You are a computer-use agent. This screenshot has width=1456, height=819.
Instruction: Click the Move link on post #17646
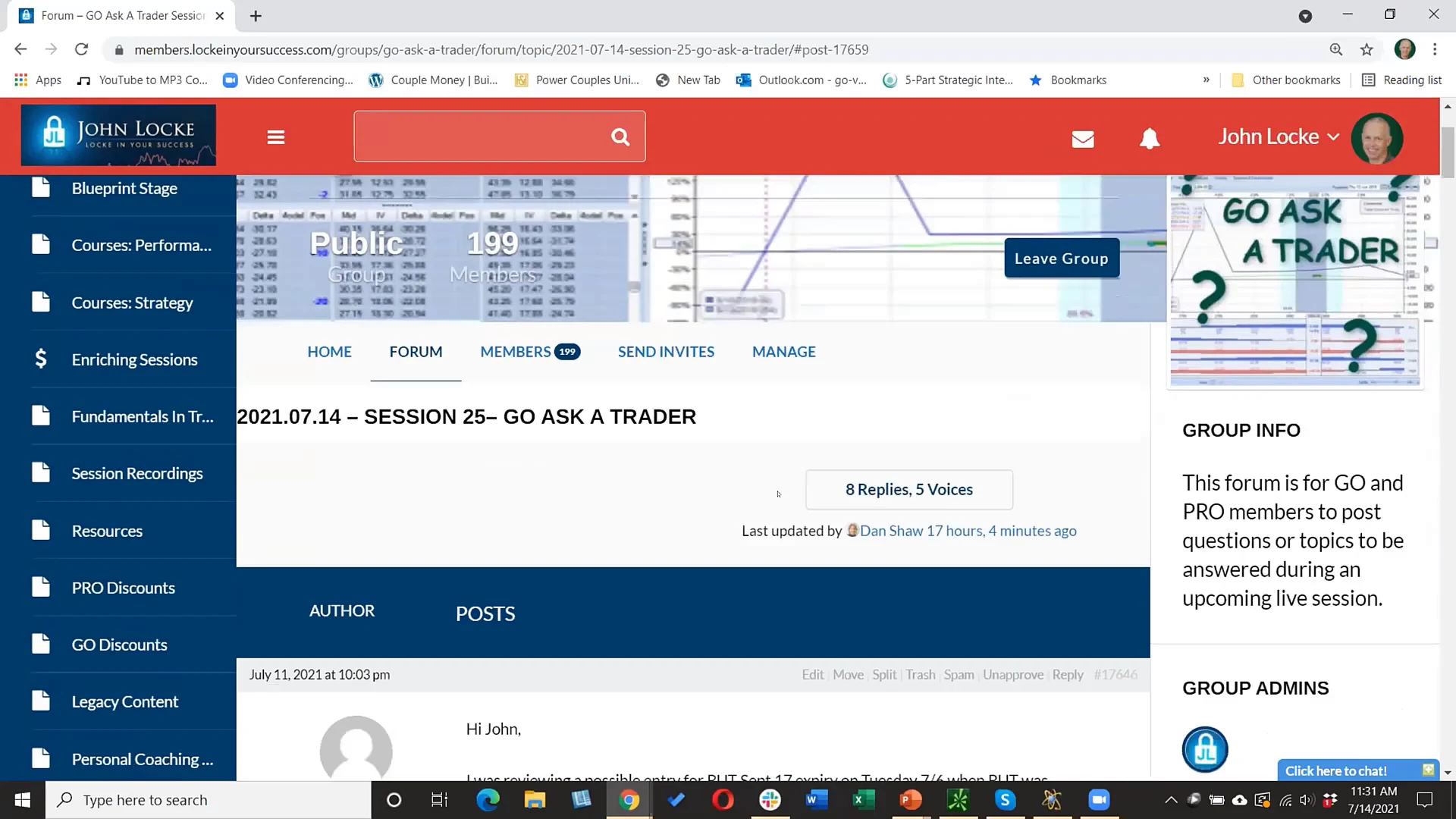click(x=848, y=675)
